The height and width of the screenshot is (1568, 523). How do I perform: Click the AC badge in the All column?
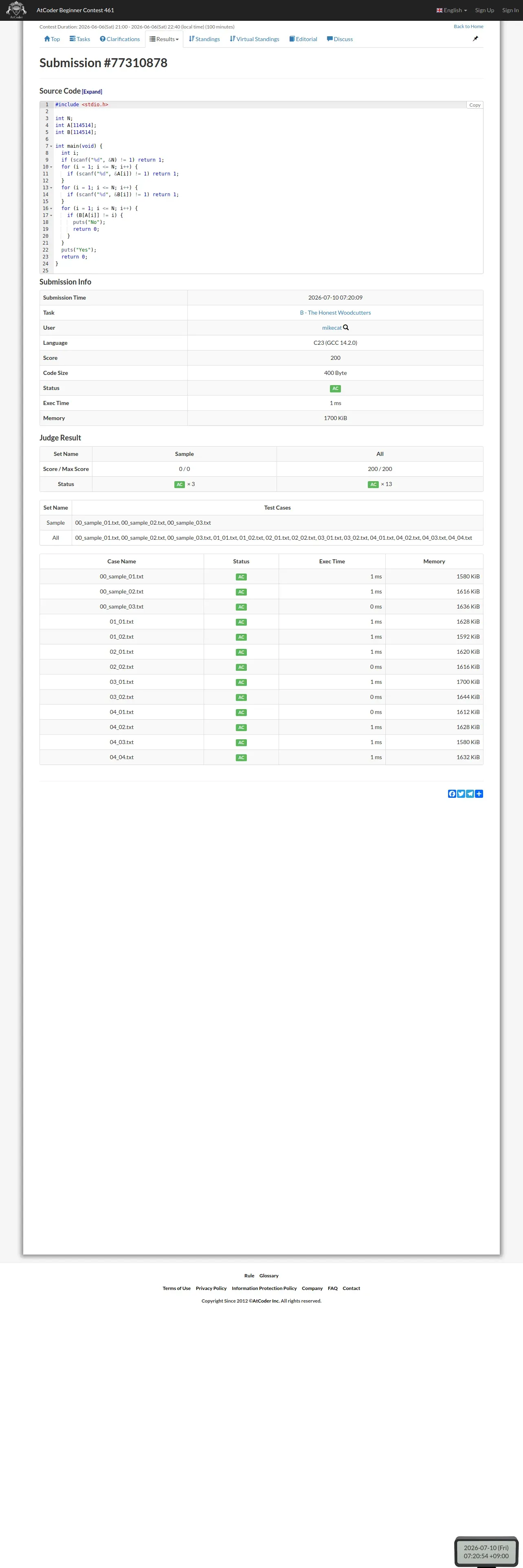(373, 484)
